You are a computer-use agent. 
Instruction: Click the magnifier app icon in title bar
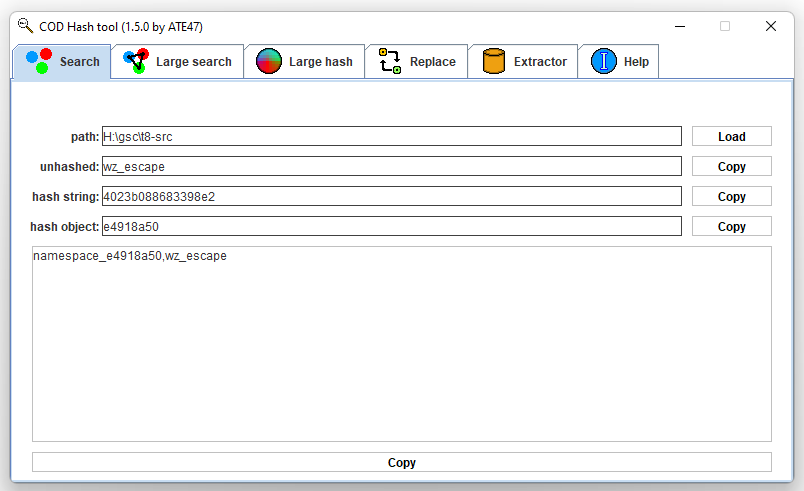coord(25,26)
